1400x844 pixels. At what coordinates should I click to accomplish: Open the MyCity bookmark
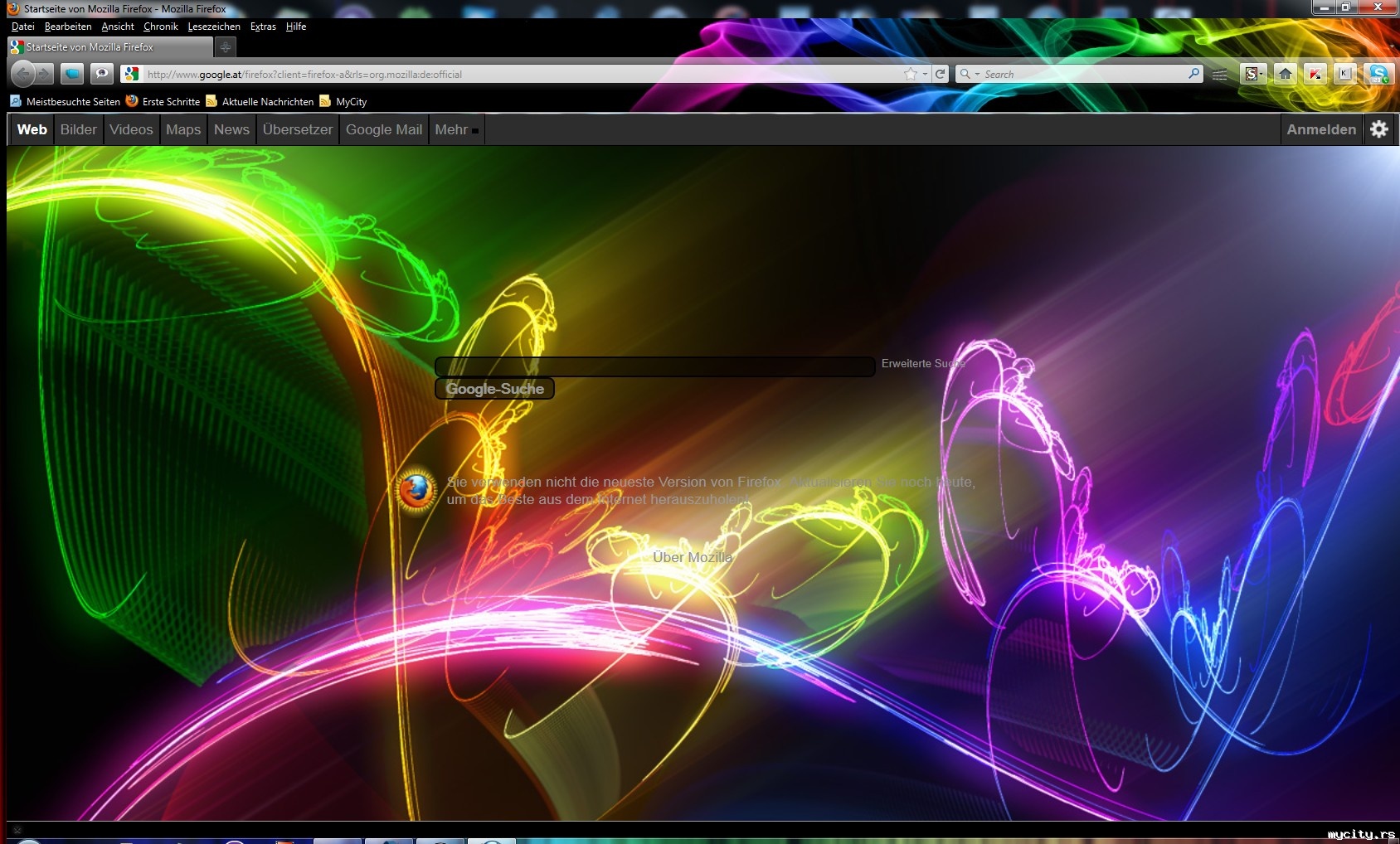click(x=351, y=102)
